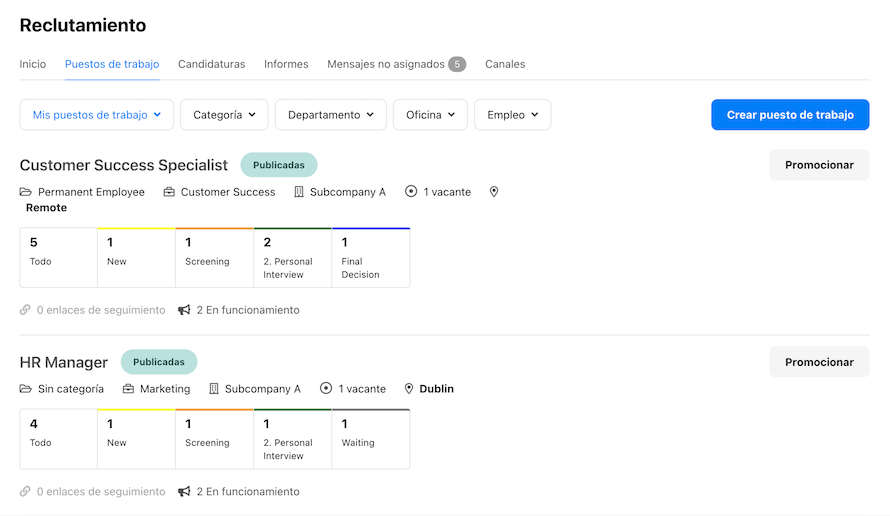Click megaphone icon under Customer Success Specialist

click(184, 310)
